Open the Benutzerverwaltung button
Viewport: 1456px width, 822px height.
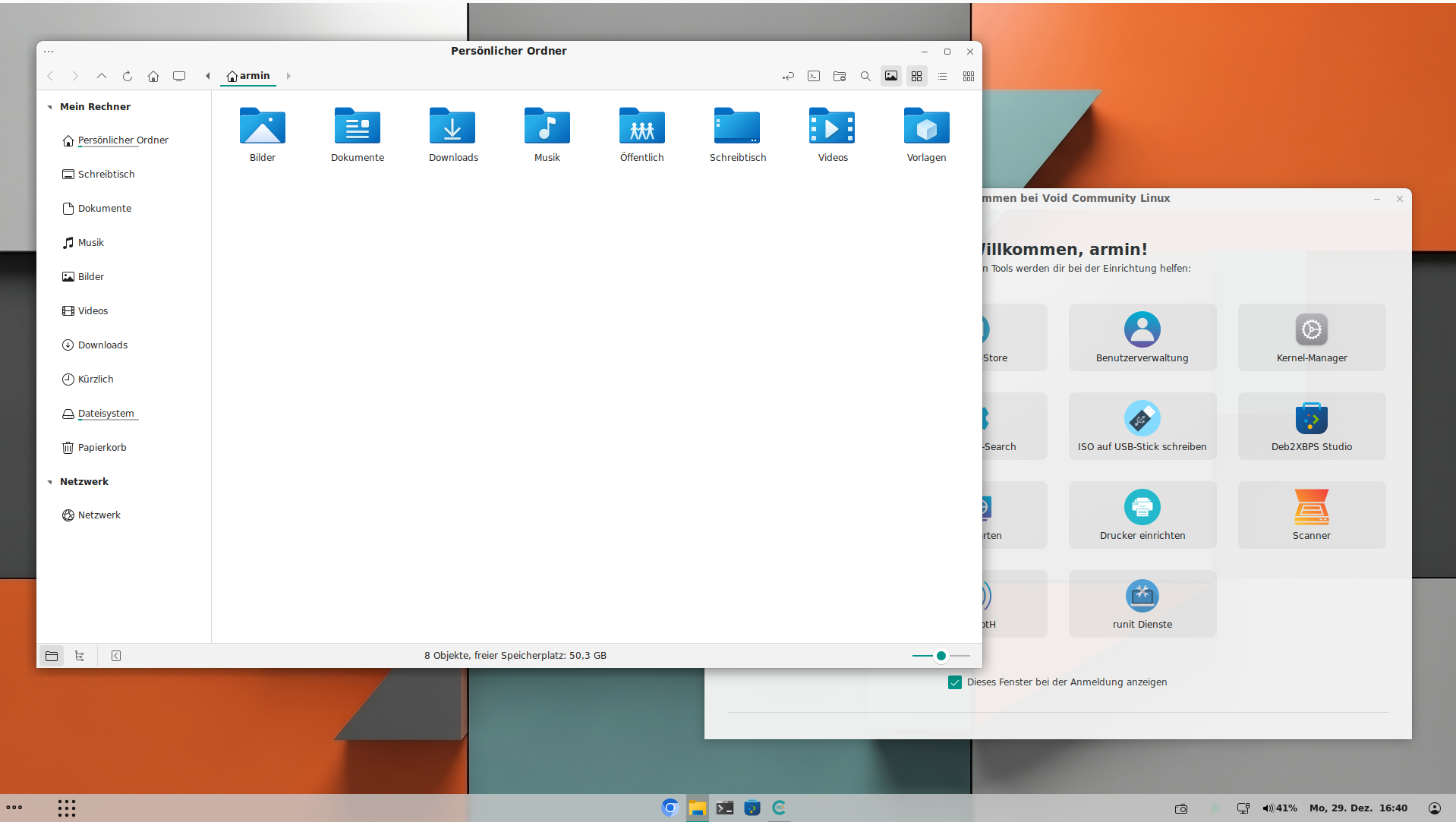point(1142,338)
